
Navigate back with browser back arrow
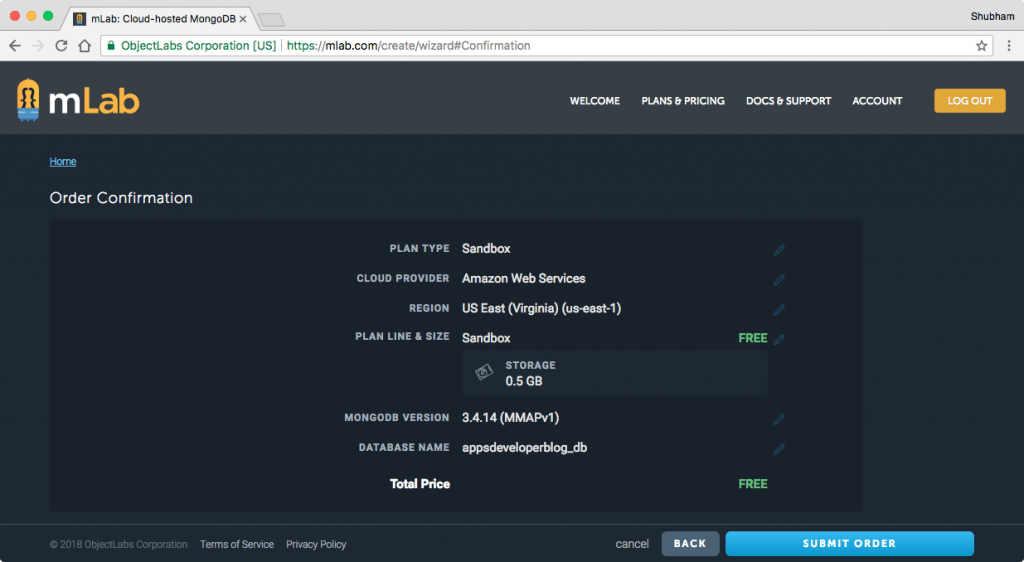point(15,46)
